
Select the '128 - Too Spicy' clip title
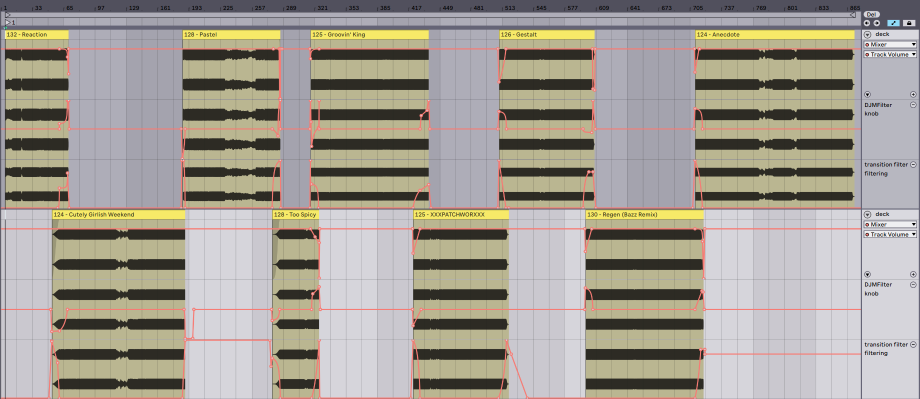click(295, 215)
